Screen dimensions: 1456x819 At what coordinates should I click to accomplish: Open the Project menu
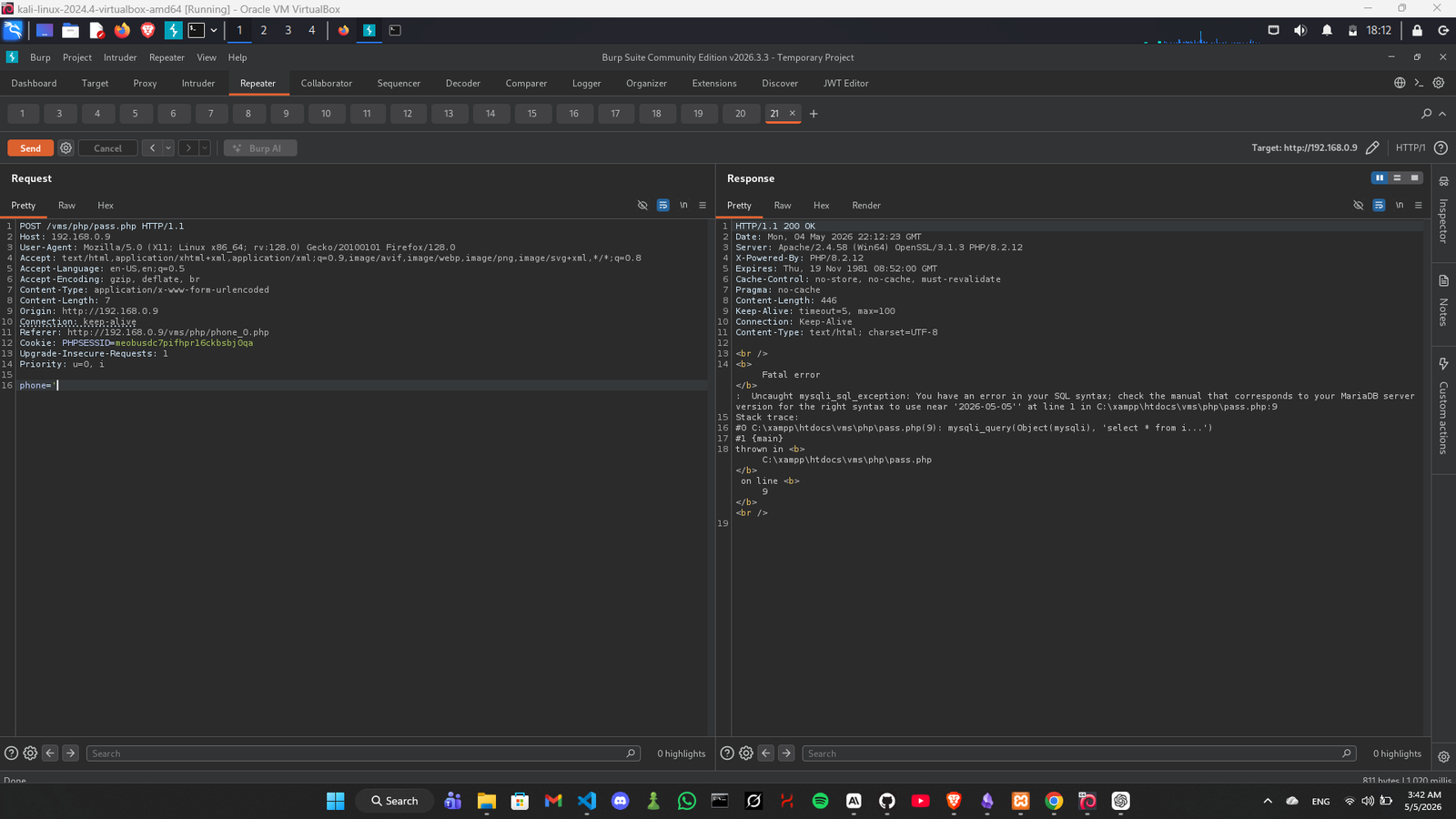[x=77, y=57]
